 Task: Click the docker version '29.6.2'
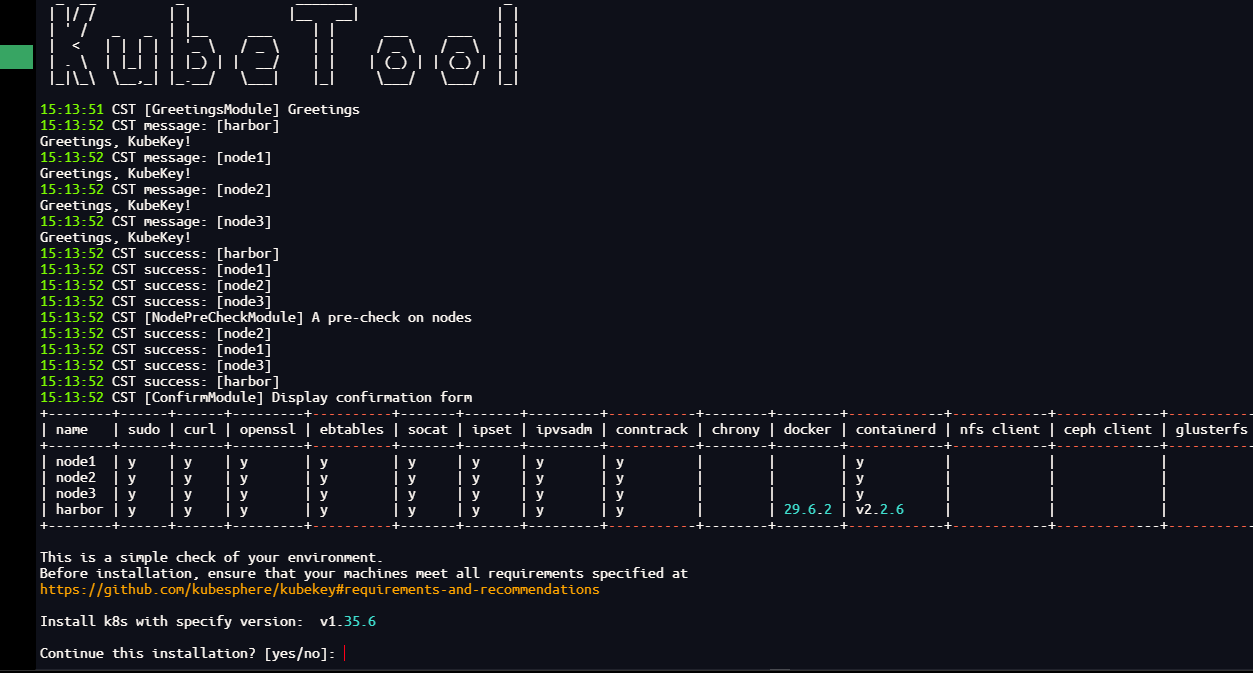(x=808, y=510)
